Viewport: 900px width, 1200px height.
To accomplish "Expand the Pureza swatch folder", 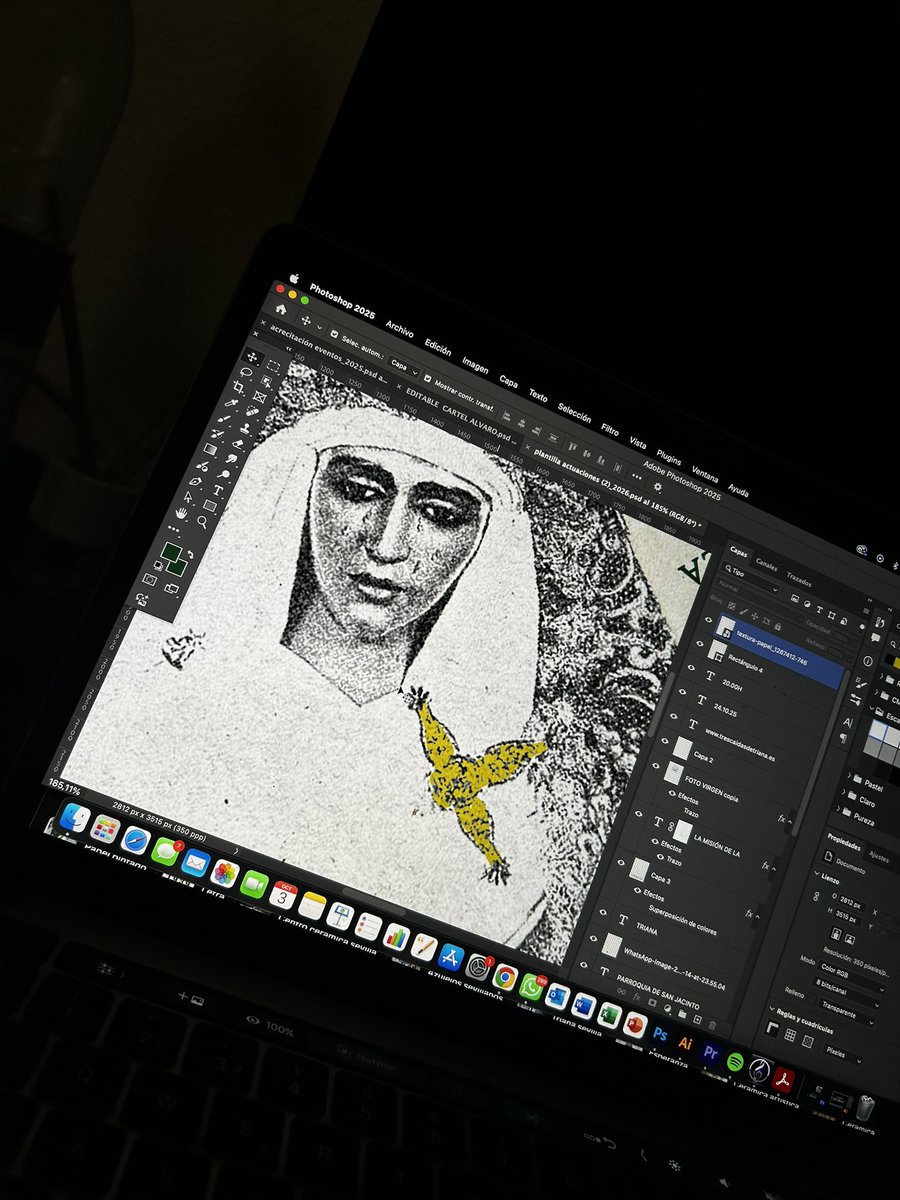I will click(x=838, y=809).
